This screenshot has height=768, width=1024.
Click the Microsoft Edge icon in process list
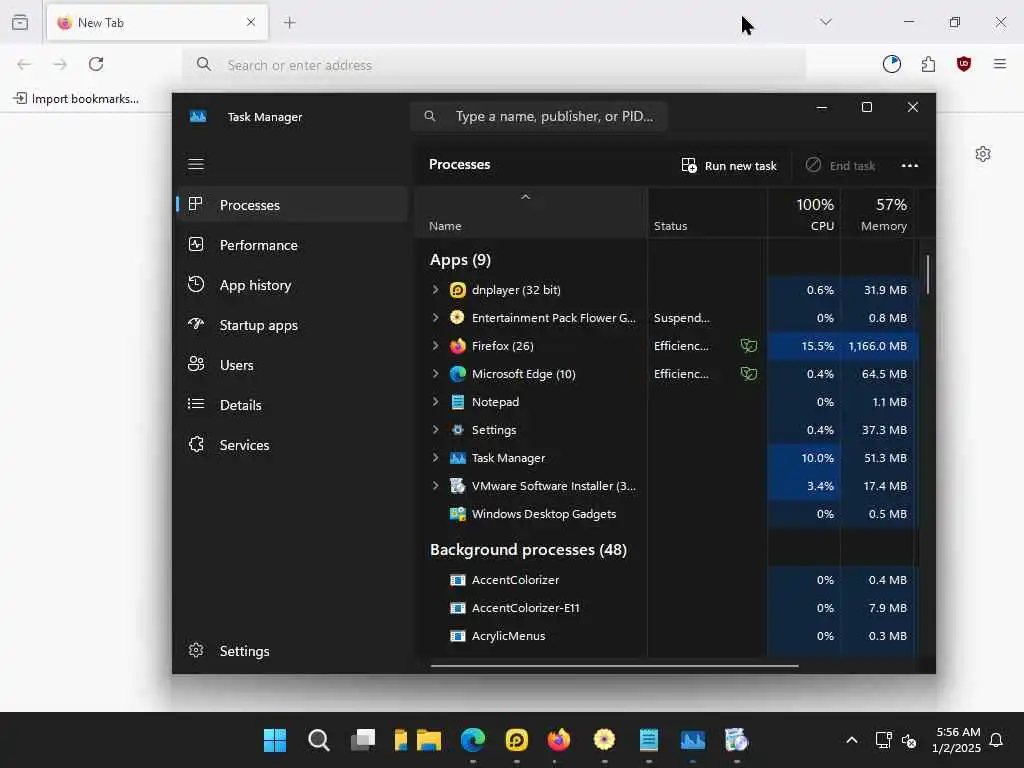point(458,374)
